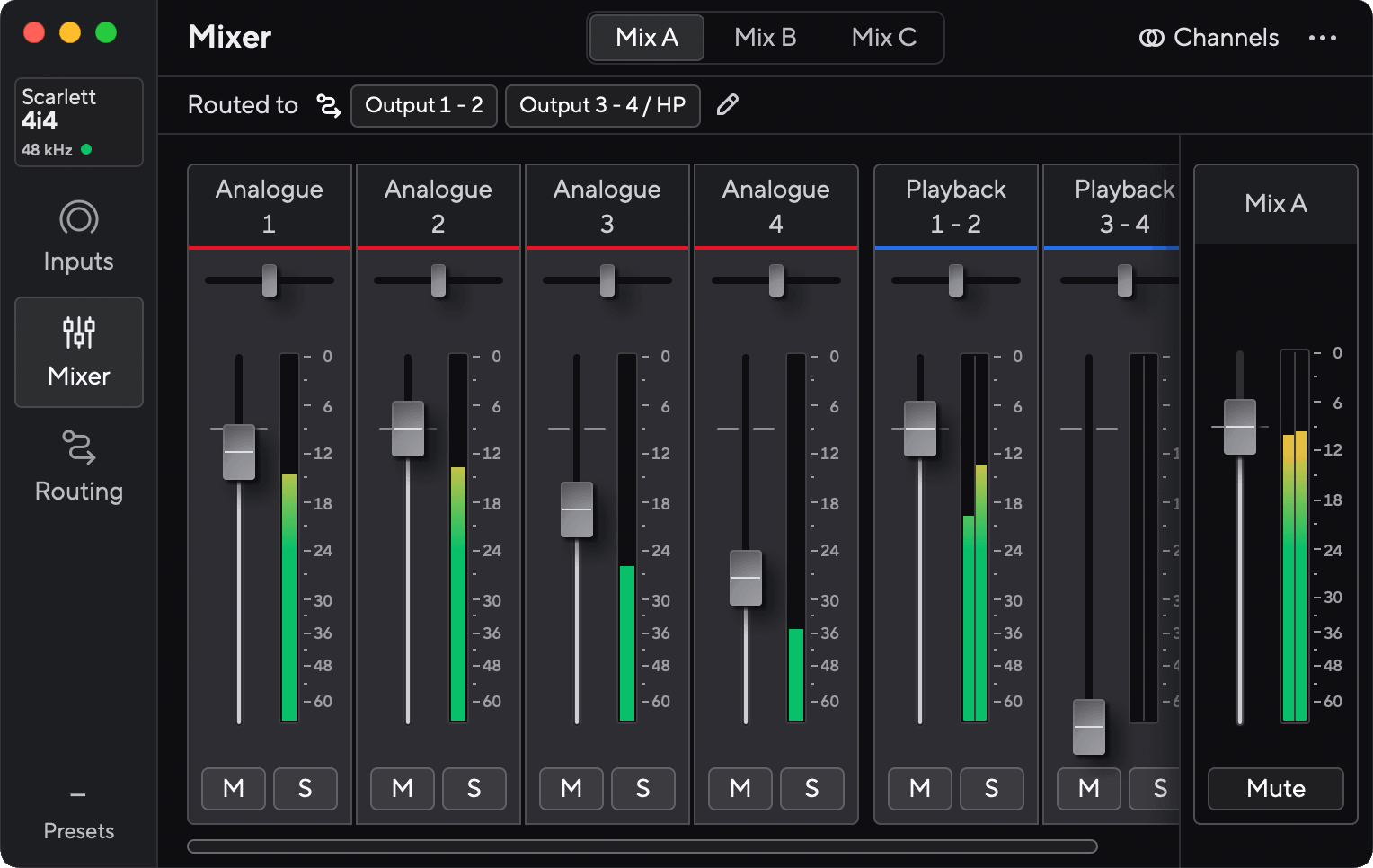Image resolution: width=1373 pixels, height=868 pixels.
Task: Mute the Playback 1 - 2 channel
Action: pos(920,789)
